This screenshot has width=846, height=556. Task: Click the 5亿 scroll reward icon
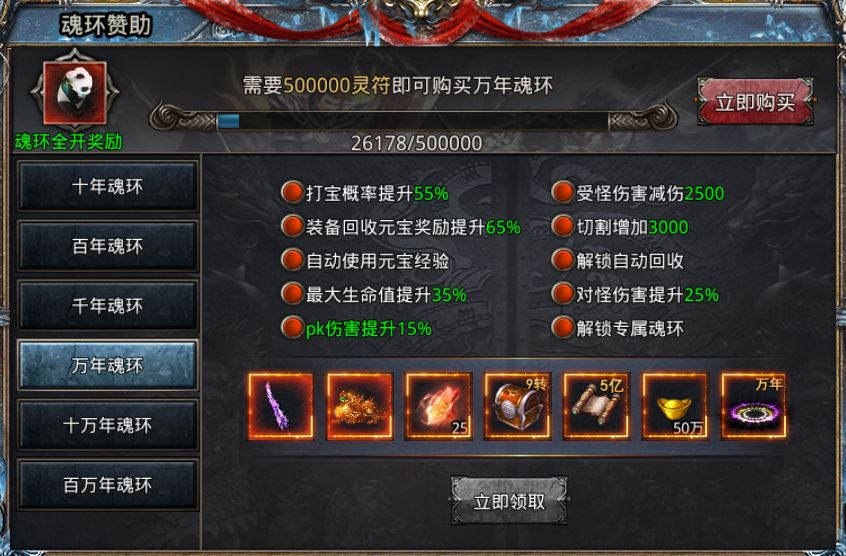(596, 406)
